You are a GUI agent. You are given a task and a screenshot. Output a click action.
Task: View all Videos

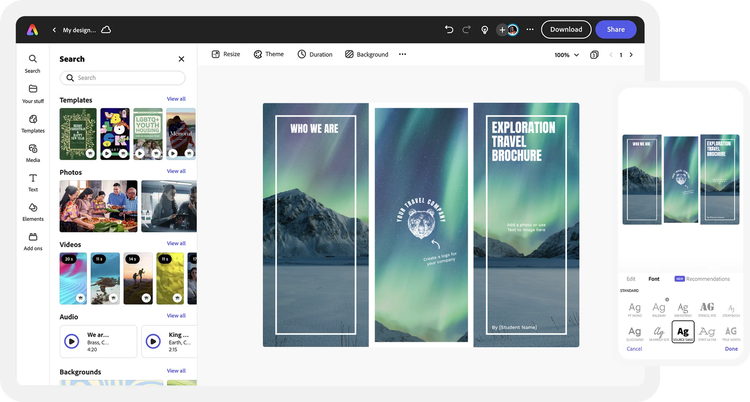(x=176, y=244)
